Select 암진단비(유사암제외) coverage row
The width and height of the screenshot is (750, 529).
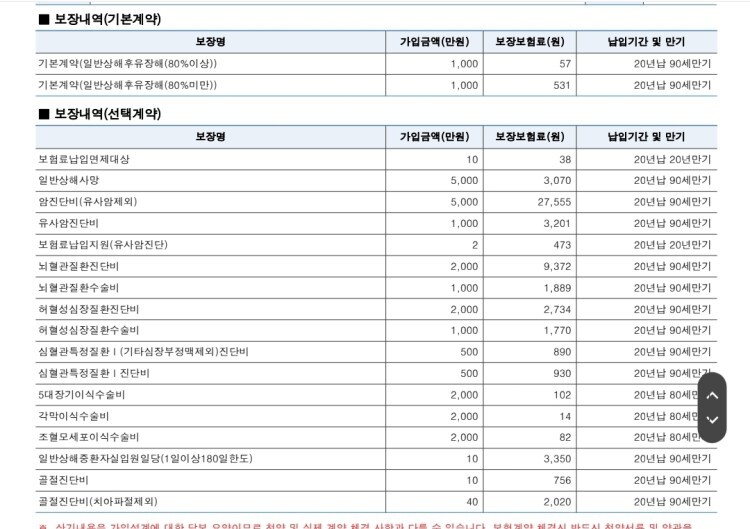pyautogui.click(x=88, y=201)
